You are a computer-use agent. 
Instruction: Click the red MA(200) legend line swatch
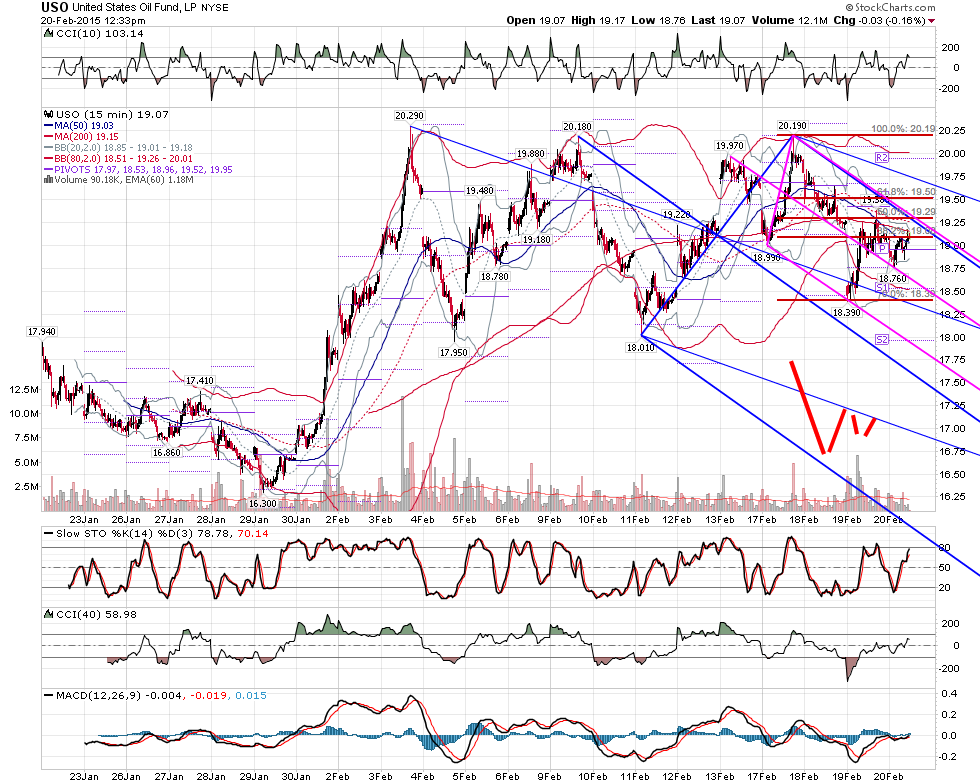pos(48,136)
